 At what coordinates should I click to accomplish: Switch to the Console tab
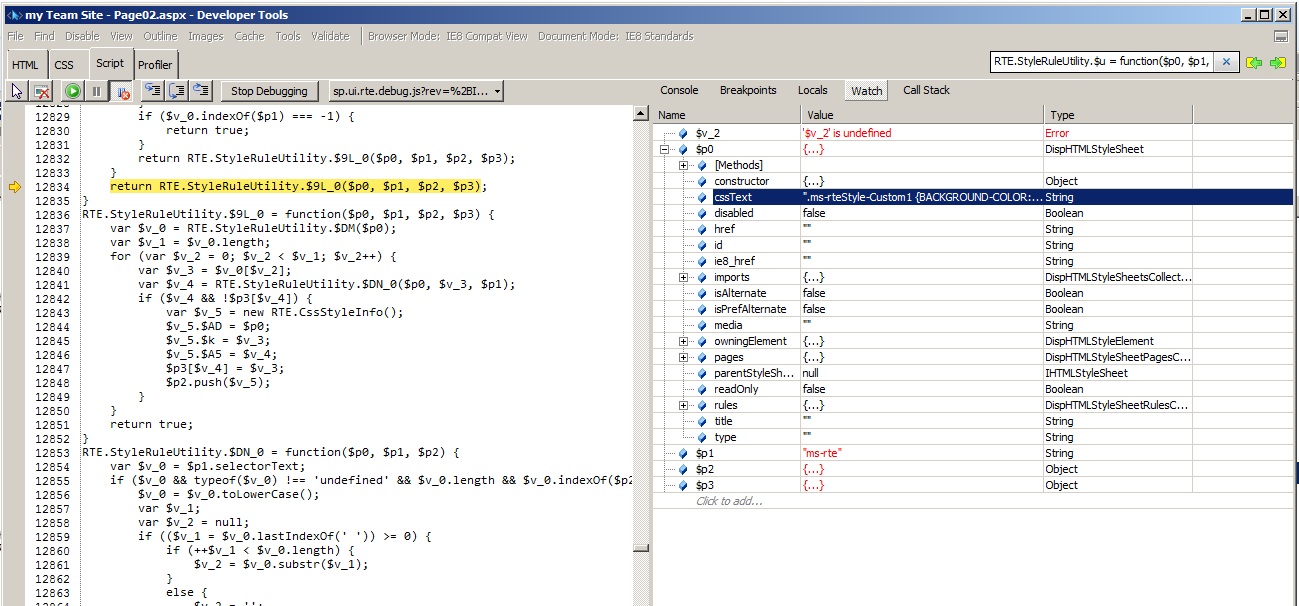tap(678, 89)
